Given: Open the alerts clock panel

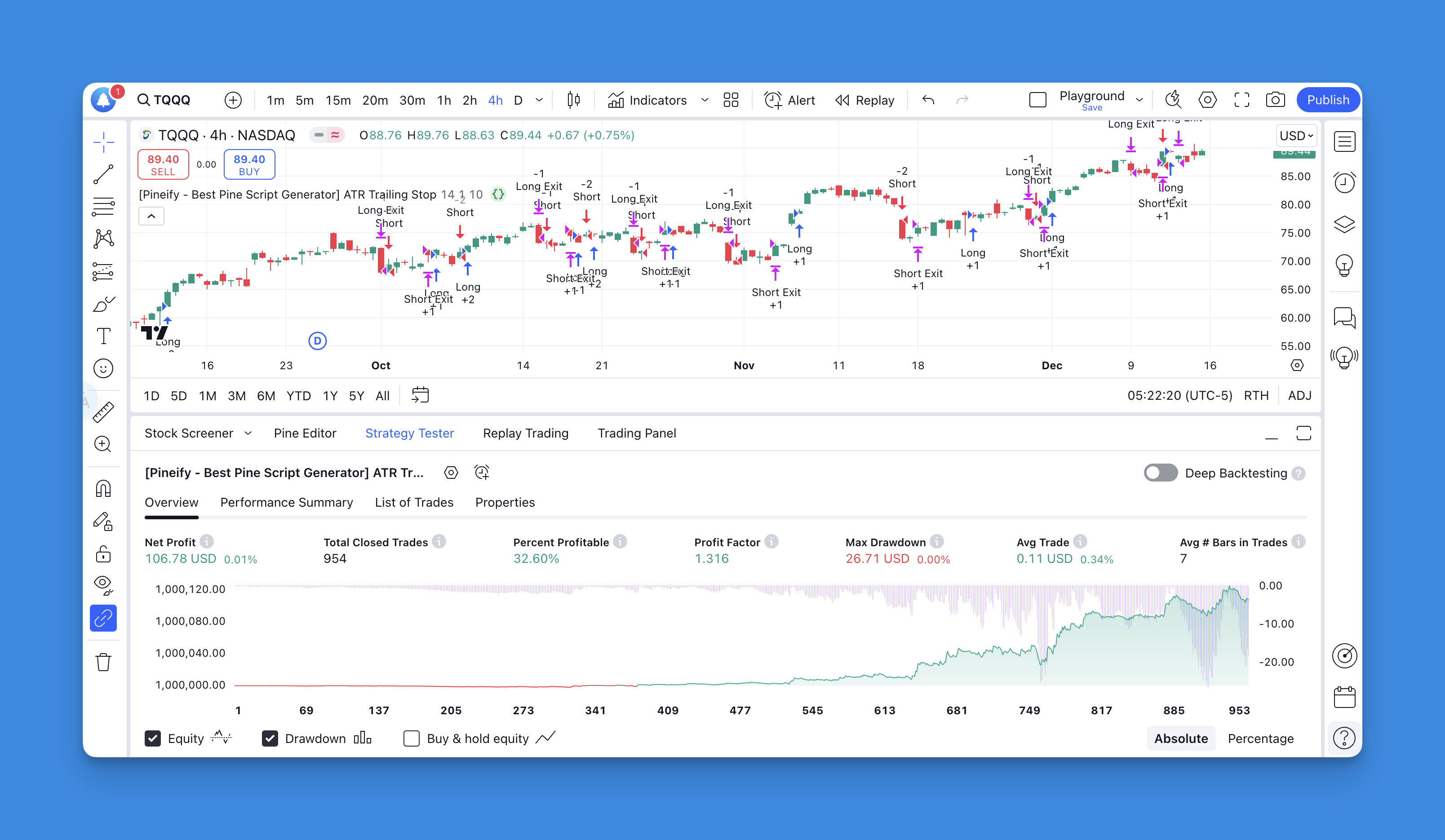Looking at the screenshot, I should point(1344,183).
